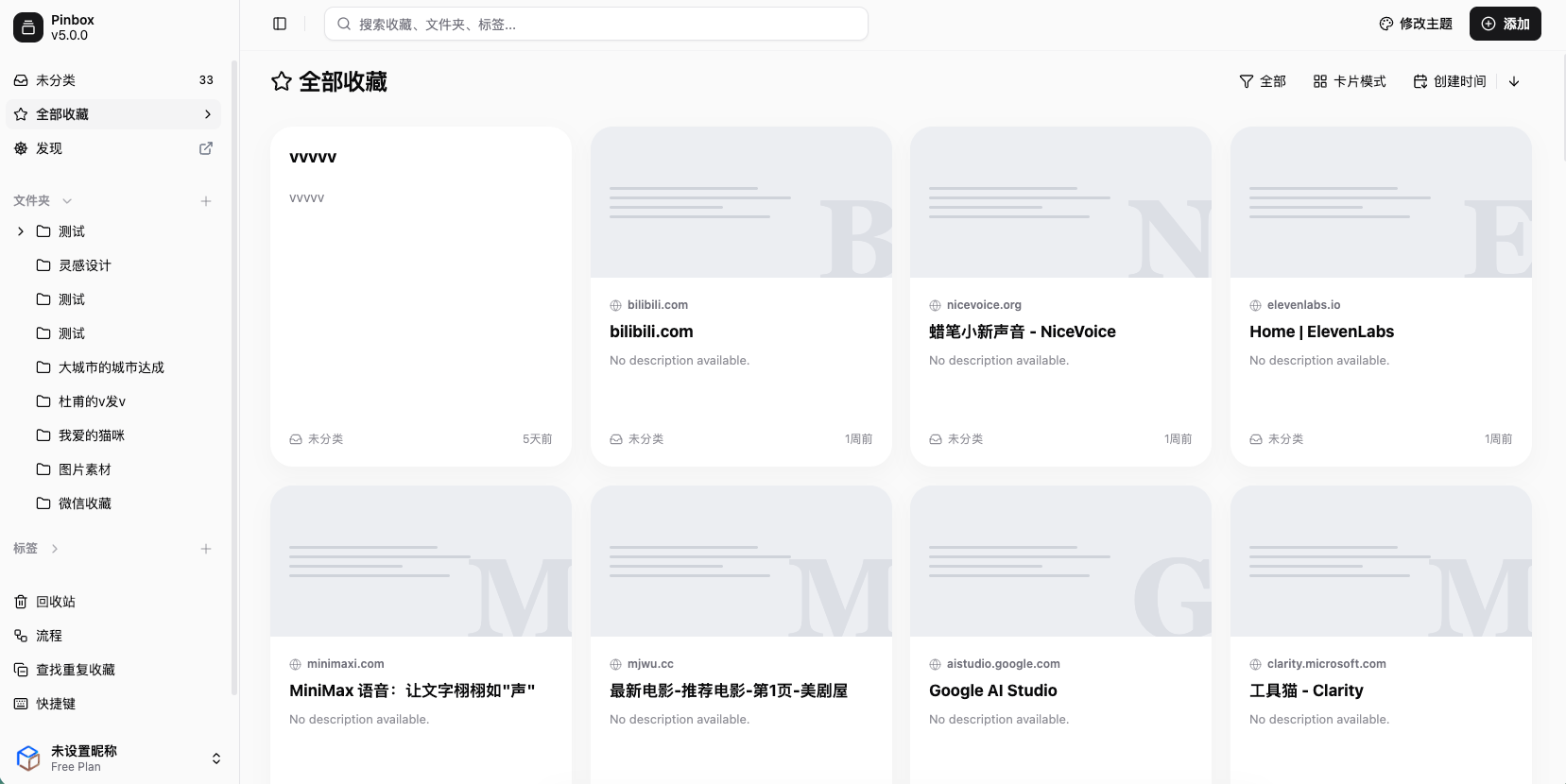
Task: Click 未分类 tag on ElevenLabs card
Action: [1277, 439]
